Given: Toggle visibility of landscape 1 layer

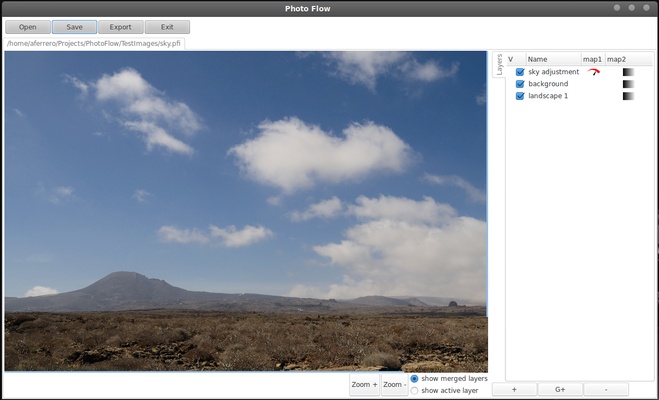Looking at the screenshot, I should coord(520,96).
